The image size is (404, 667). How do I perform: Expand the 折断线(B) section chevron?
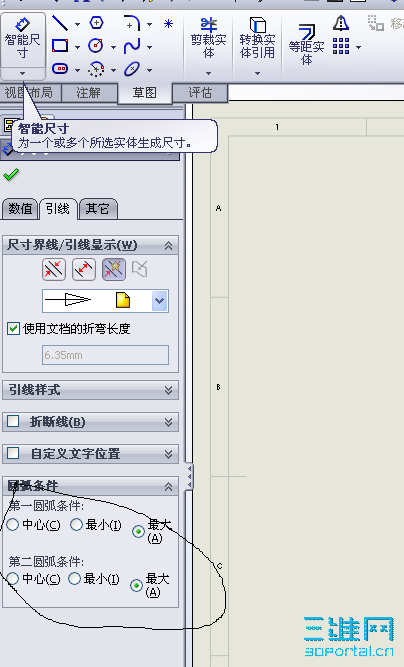click(168, 422)
